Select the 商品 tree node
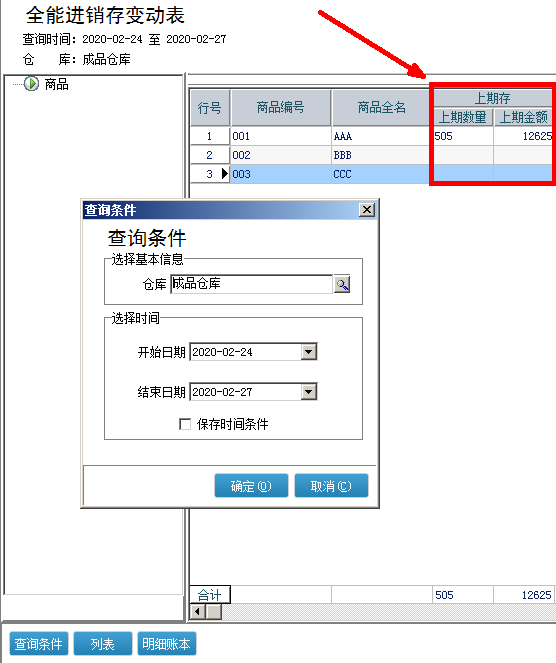Image resolution: width=556 pixels, height=663 pixels. click(x=56, y=84)
